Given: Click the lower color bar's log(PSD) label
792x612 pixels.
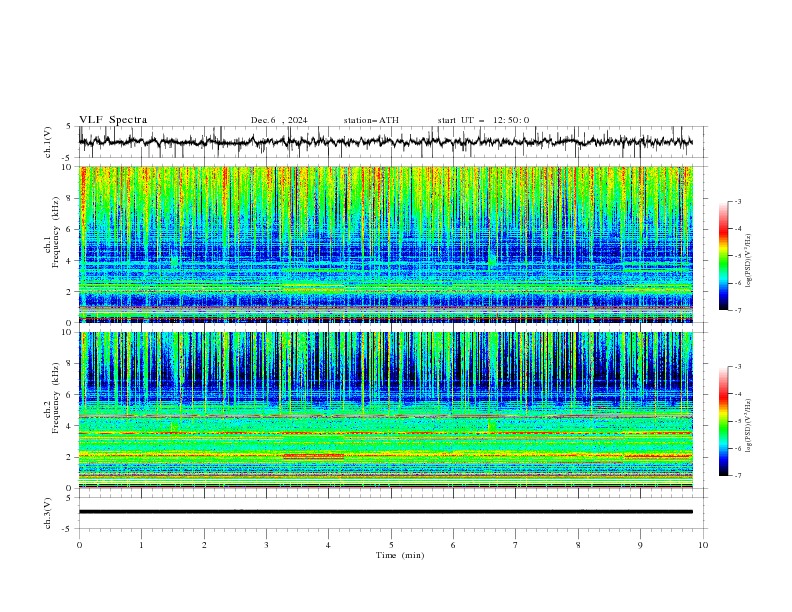Looking at the screenshot, I should pos(749,426).
